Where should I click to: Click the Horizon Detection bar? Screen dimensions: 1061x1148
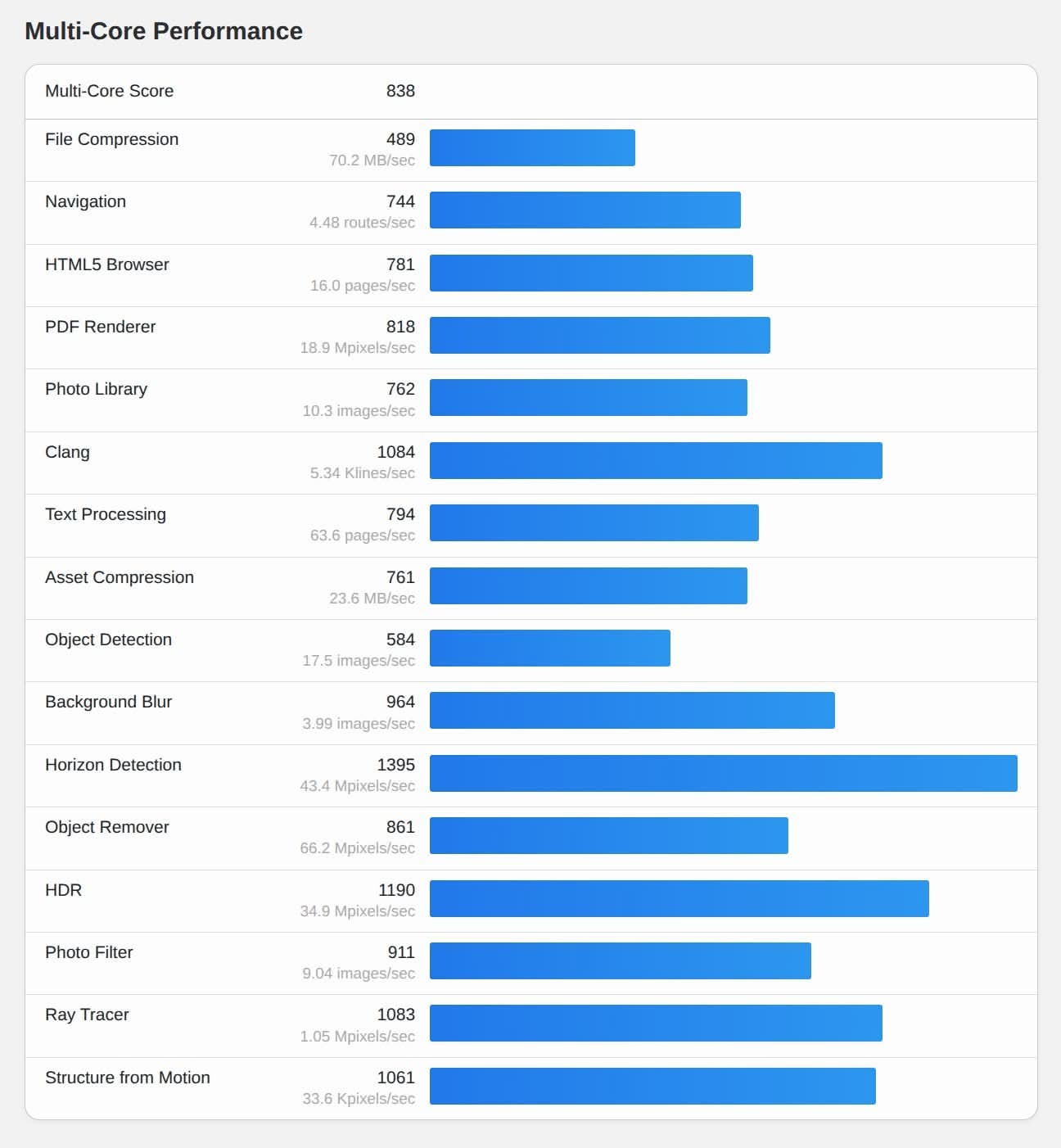pyautogui.click(x=723, y=774)
